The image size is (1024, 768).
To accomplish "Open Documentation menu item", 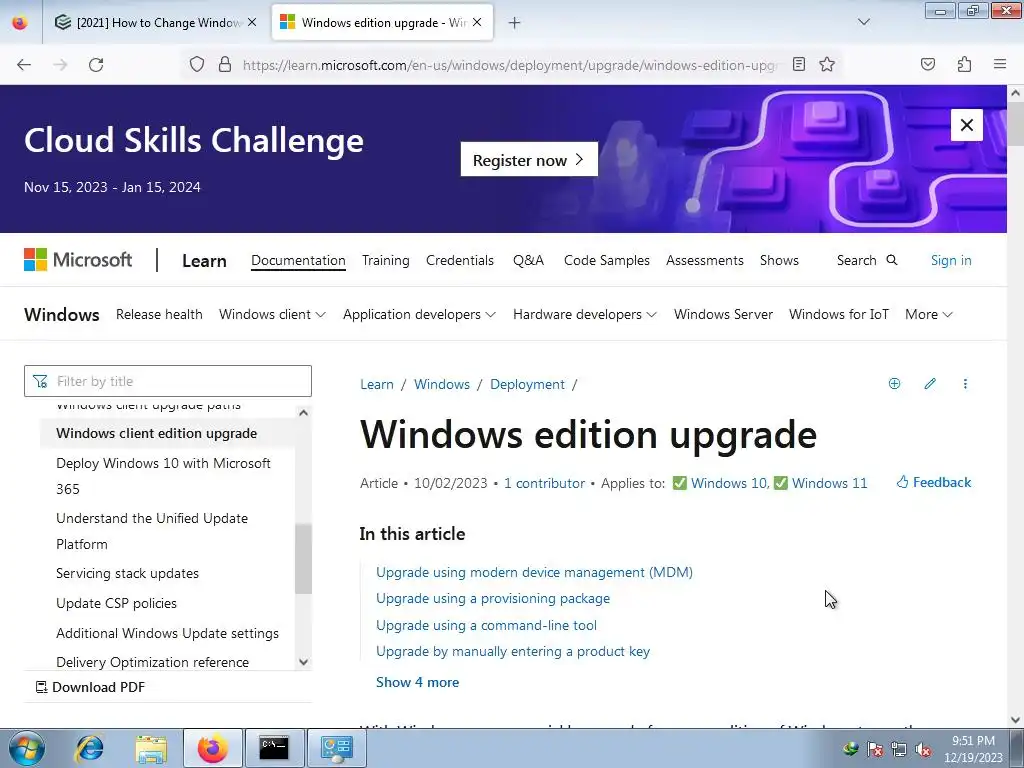I will point(298,261).
